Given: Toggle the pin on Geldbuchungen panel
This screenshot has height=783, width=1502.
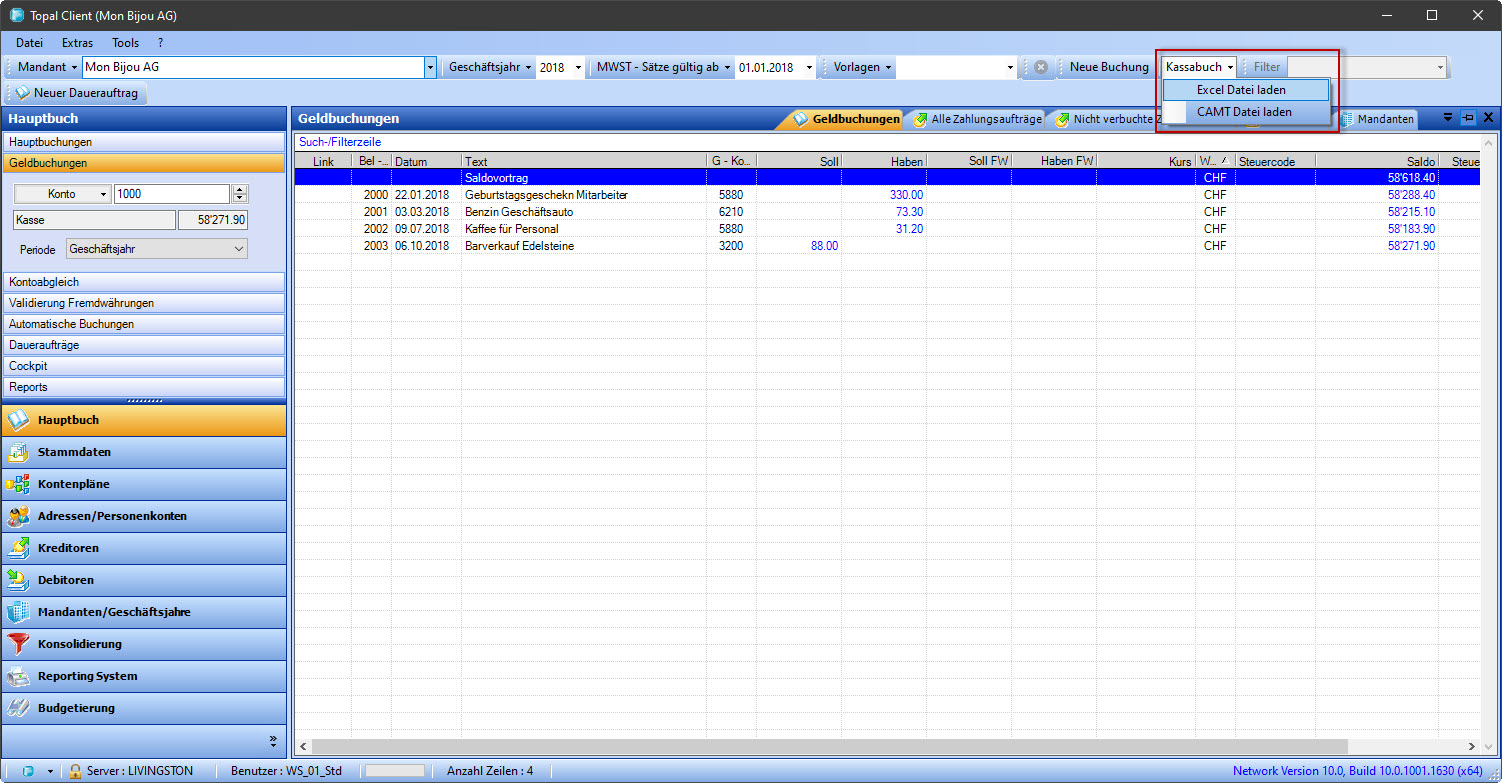Looking at the screenshot, I should [x=1468, y=118].
